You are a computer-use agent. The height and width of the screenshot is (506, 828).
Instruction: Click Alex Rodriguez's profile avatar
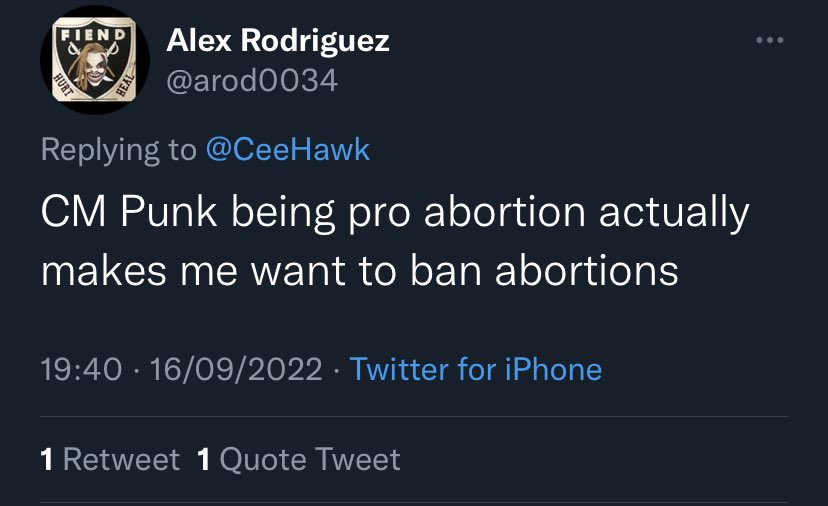point(94,59)
